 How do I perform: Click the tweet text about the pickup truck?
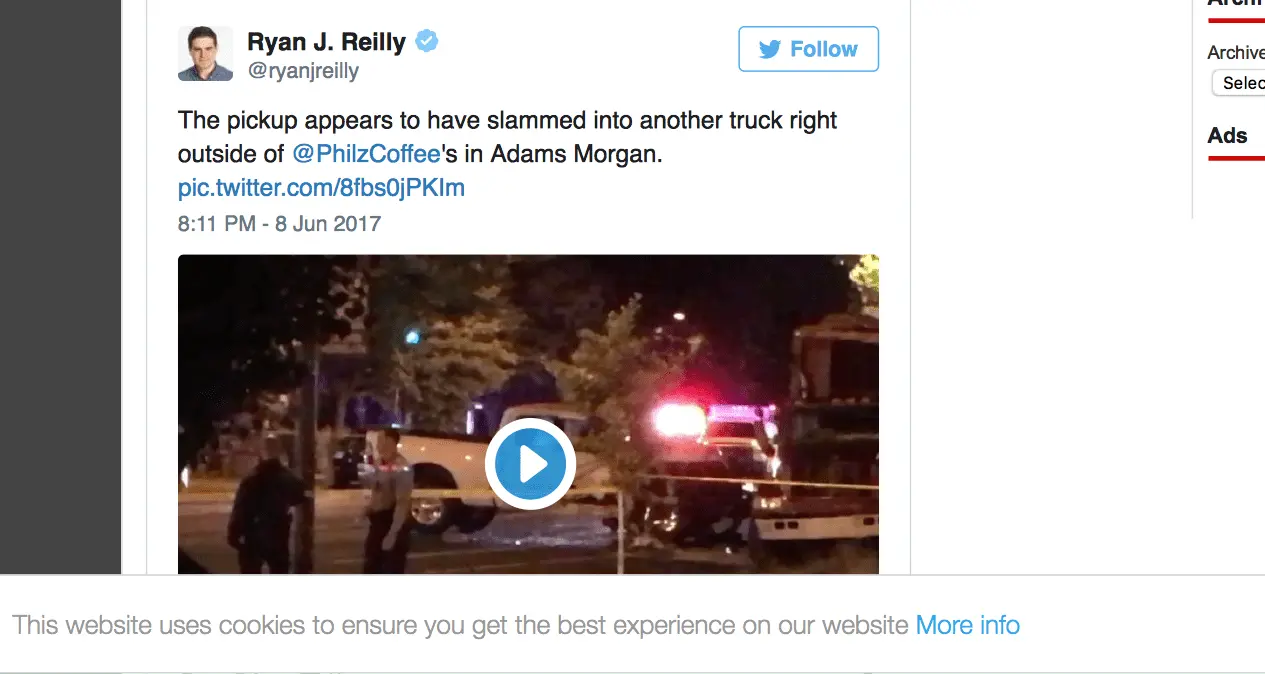click(x=508, y=138)
